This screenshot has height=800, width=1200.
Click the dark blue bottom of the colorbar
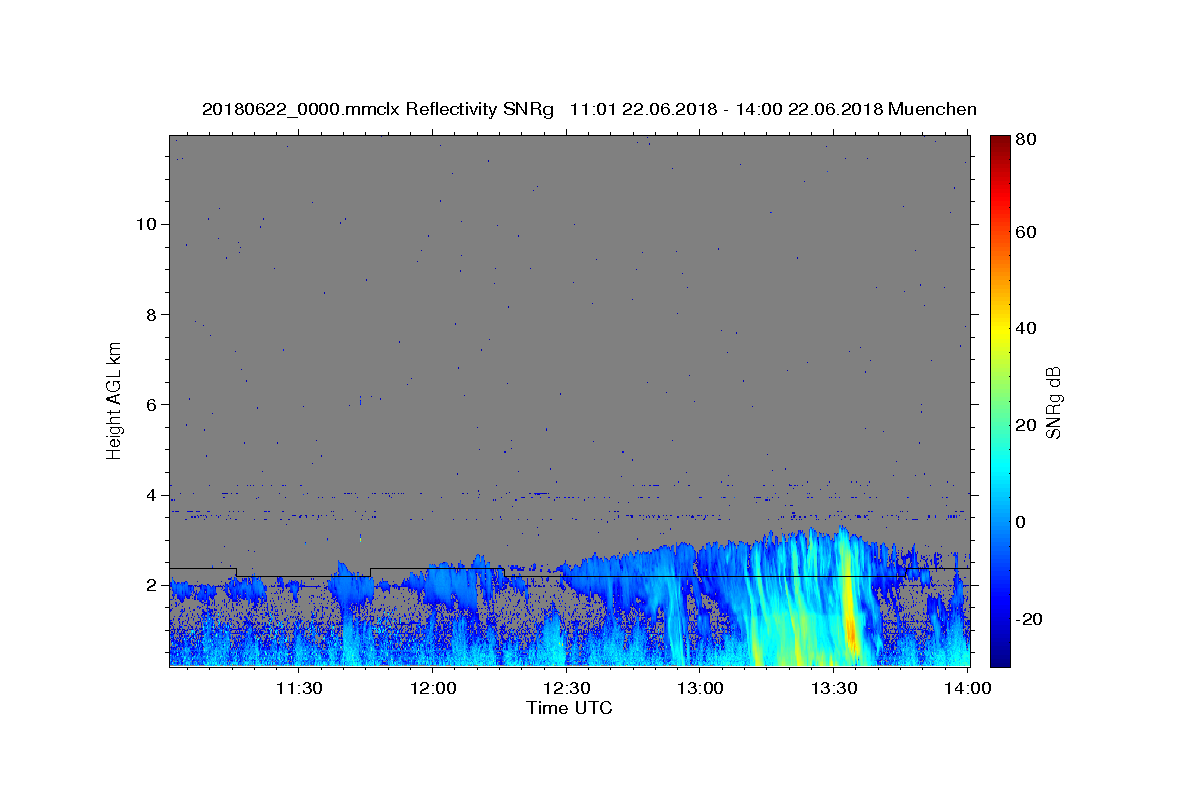[1000, 657]
